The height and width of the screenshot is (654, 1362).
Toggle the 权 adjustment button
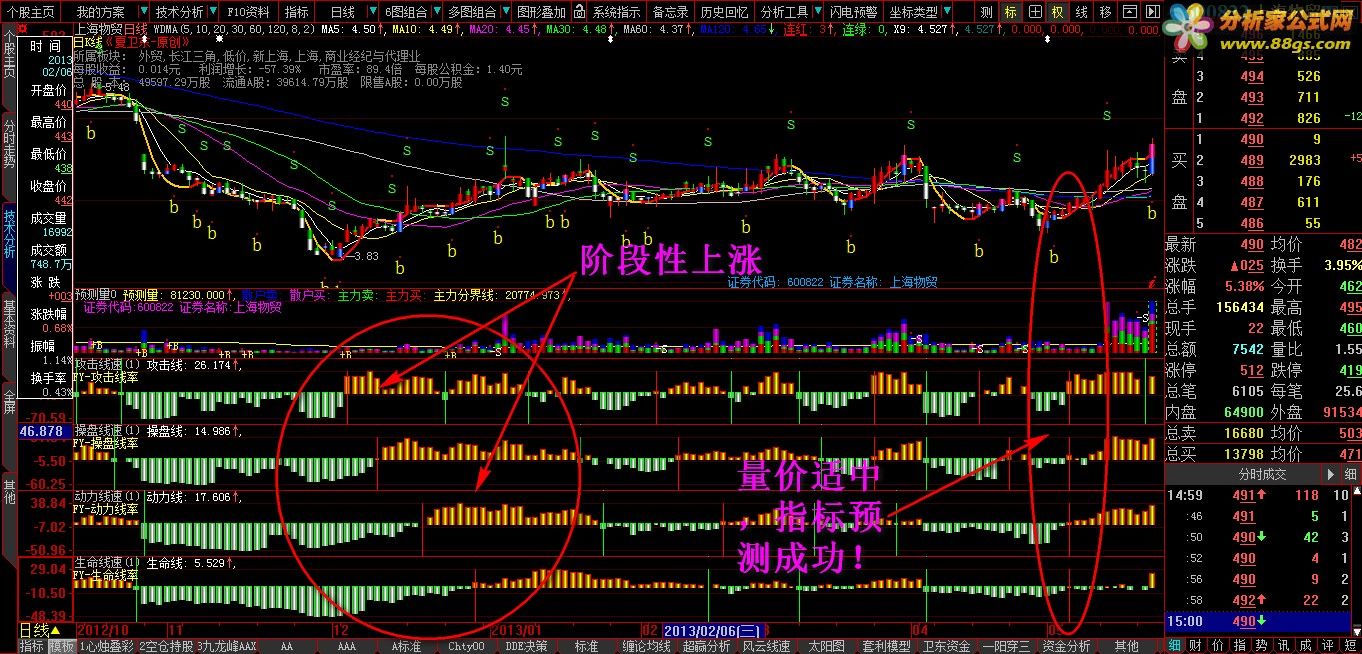[1057, 12]
